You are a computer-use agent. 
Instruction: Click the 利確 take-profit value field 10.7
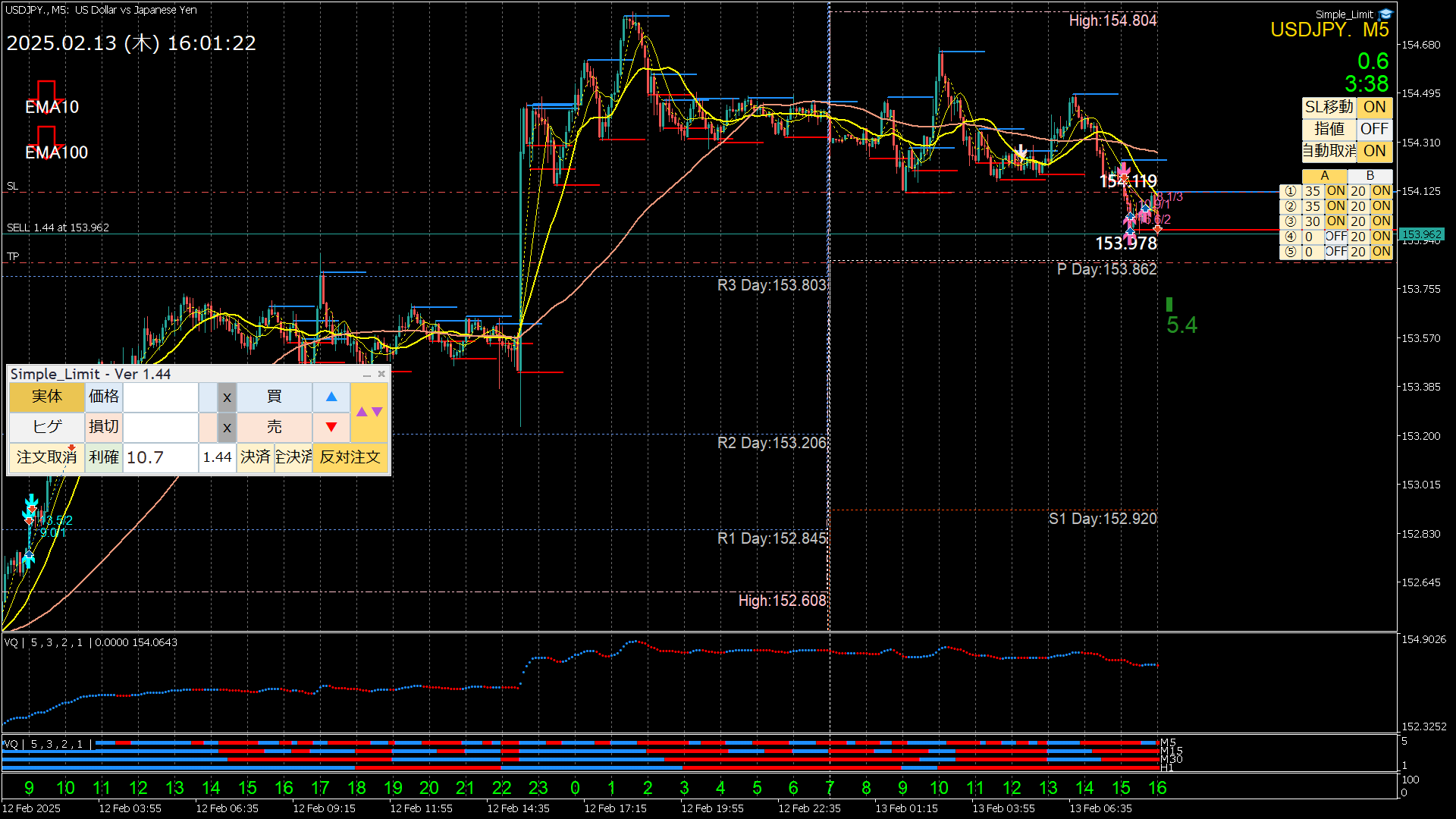tap(160, 457)
